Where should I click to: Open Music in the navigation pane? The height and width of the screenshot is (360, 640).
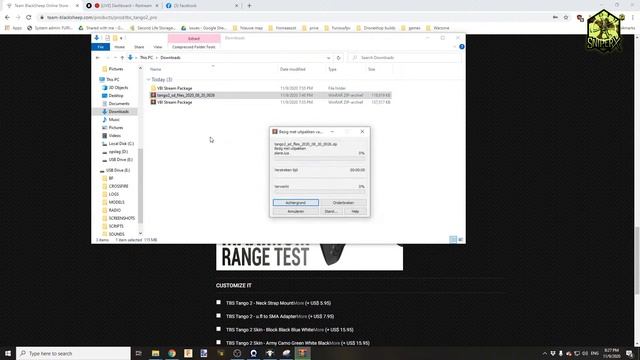click(114, 120)
